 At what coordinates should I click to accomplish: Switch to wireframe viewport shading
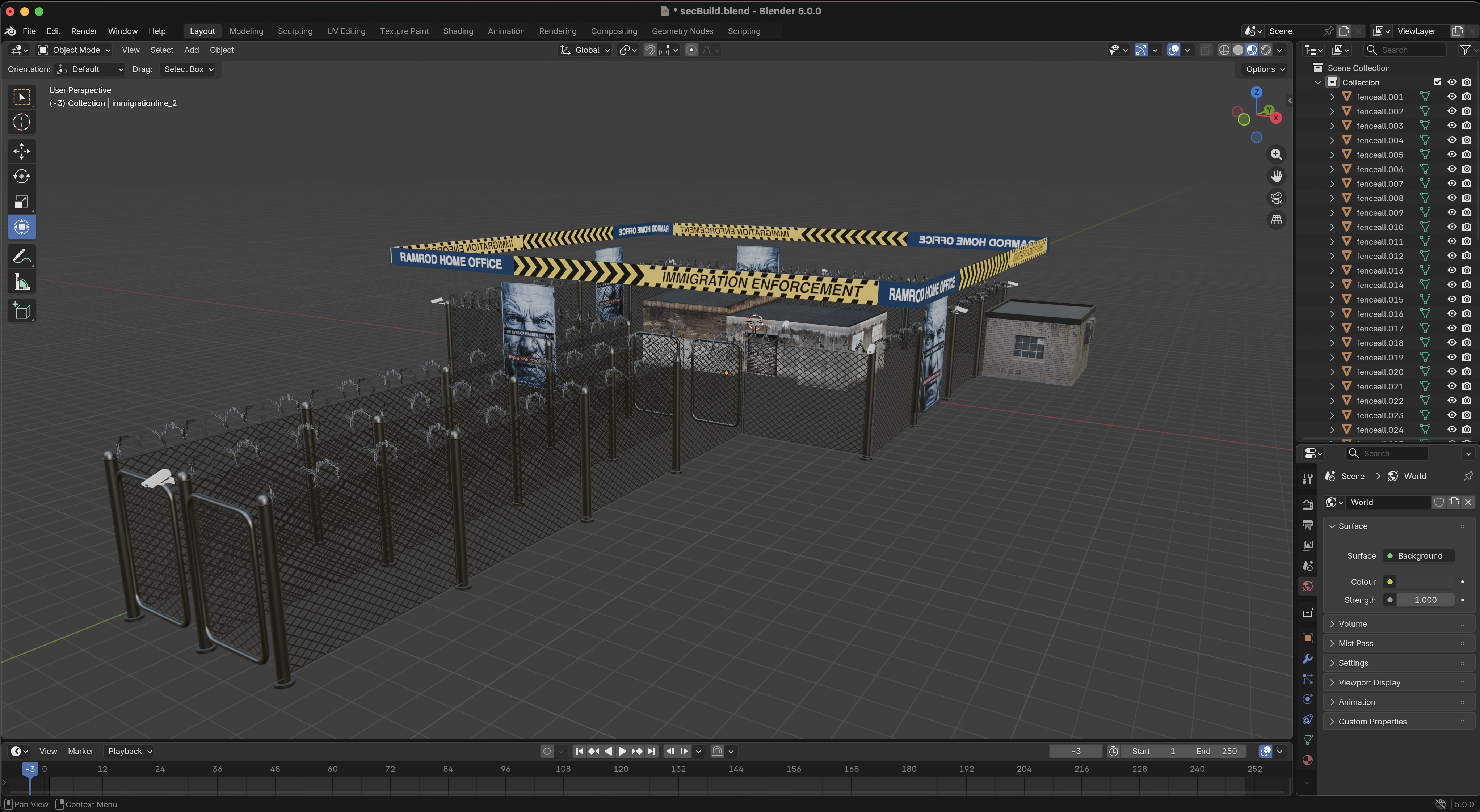[1224, 50]
